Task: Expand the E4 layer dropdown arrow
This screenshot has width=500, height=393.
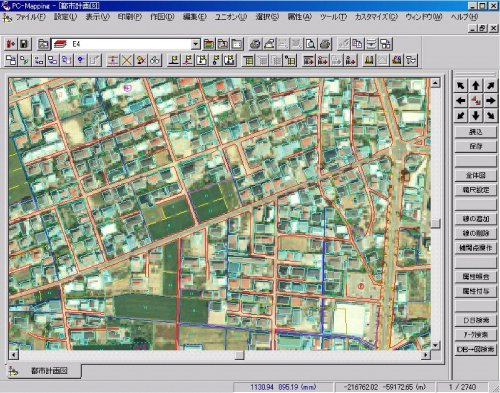Action: [x=196, y=44]
